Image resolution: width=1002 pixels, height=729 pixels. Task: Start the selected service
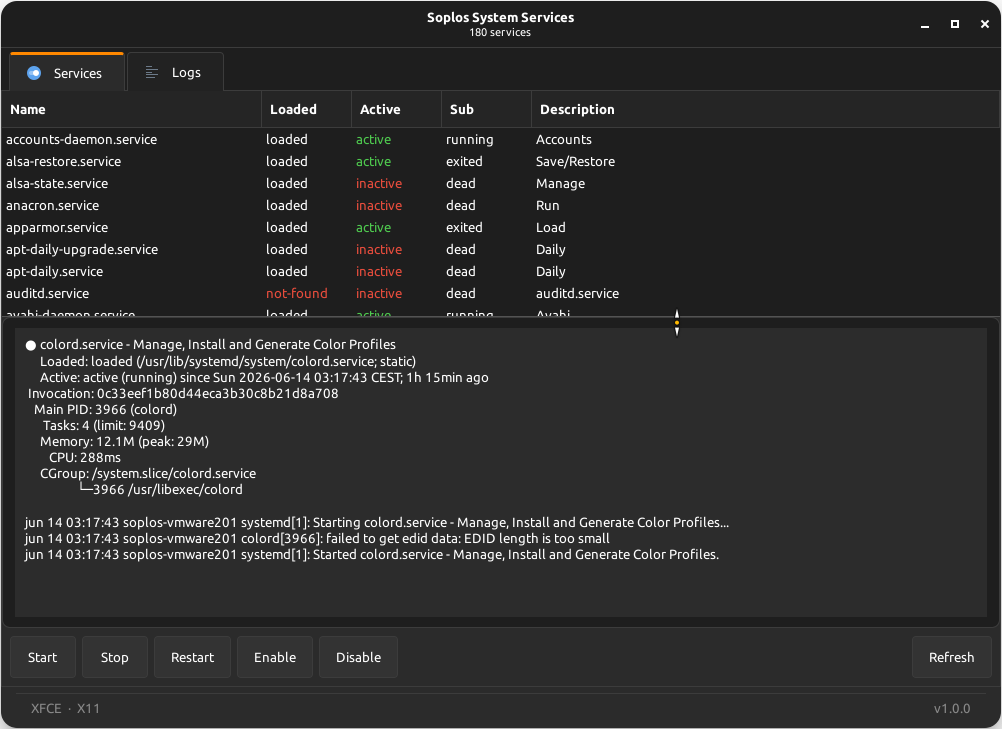(x=43, y=657)
